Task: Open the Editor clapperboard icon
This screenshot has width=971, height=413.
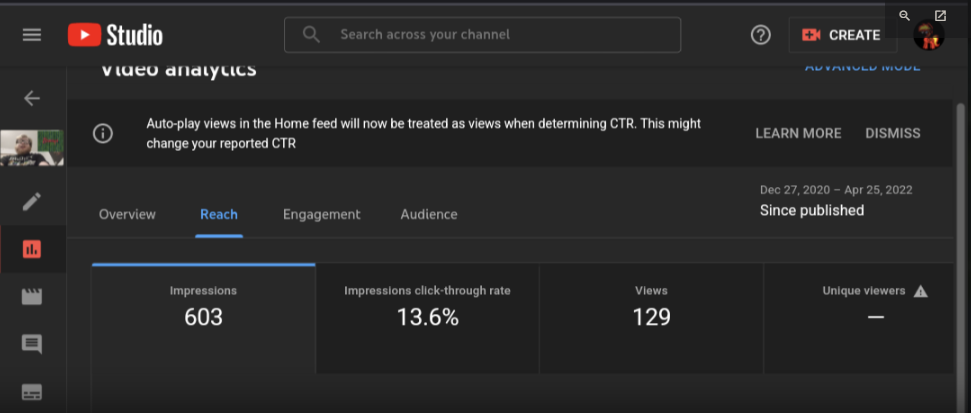Action: coord(32,297)
